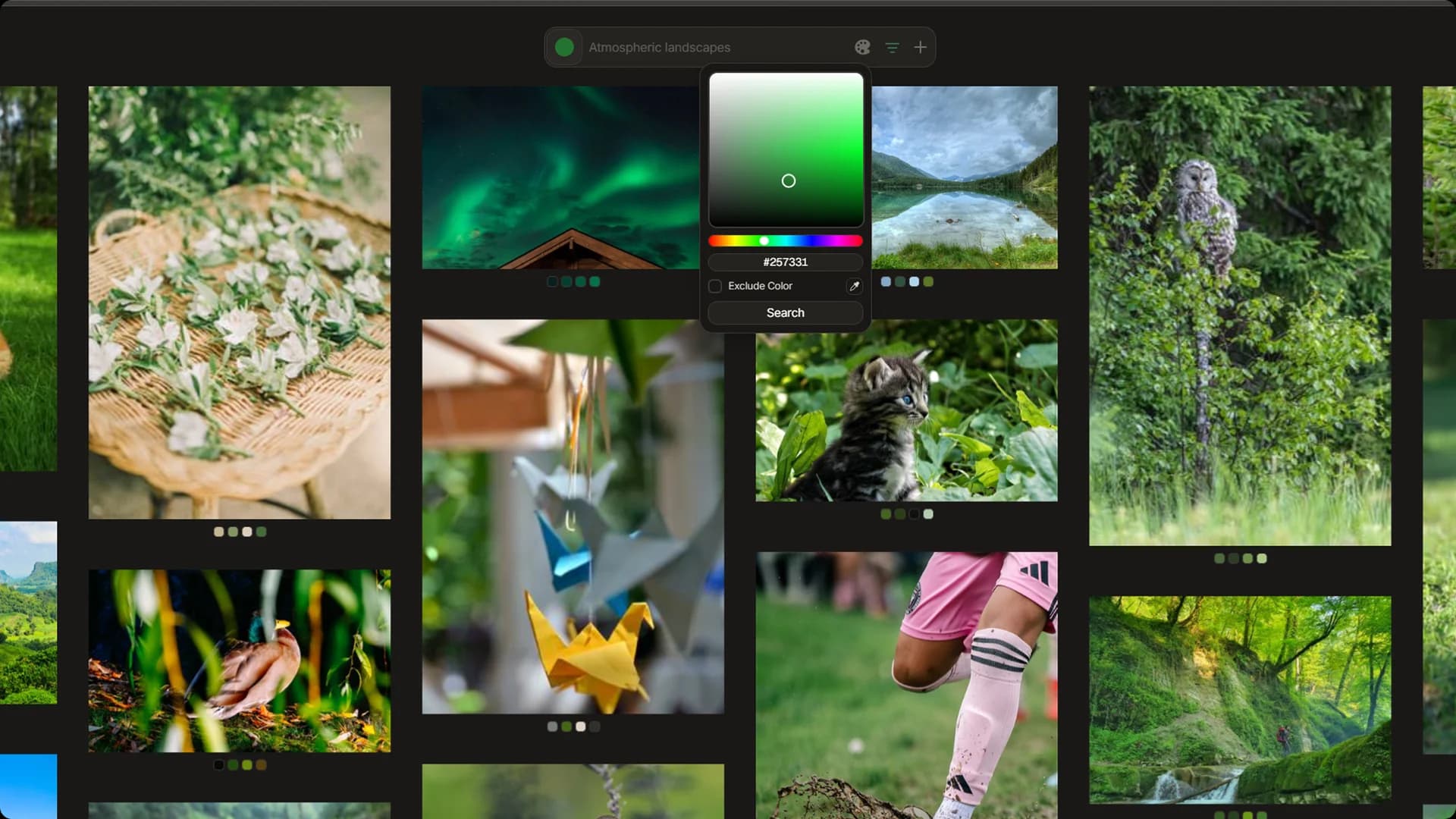Open the mossy forest stream photo
1456x819 pixels.
pos(1240,700)
